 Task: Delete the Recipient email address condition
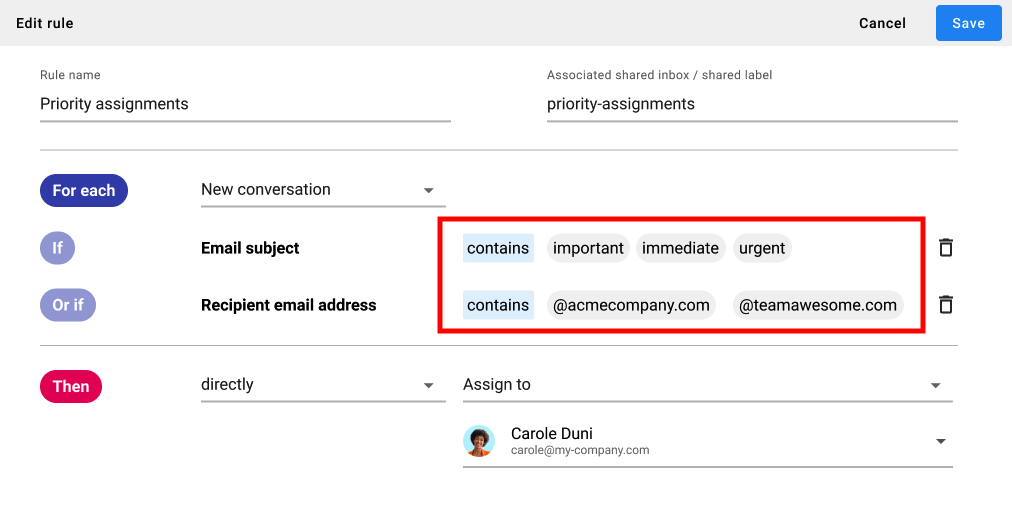pos(946,305)
